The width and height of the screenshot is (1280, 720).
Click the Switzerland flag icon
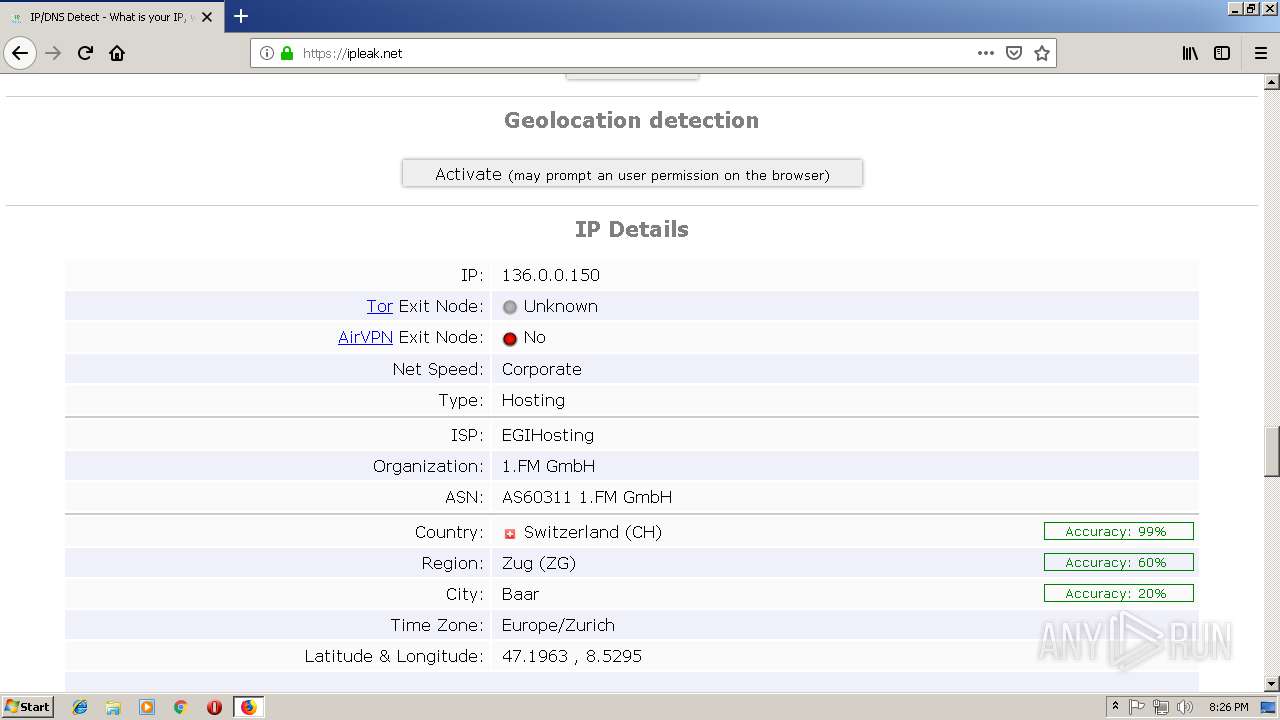click(x=510, y=533)
